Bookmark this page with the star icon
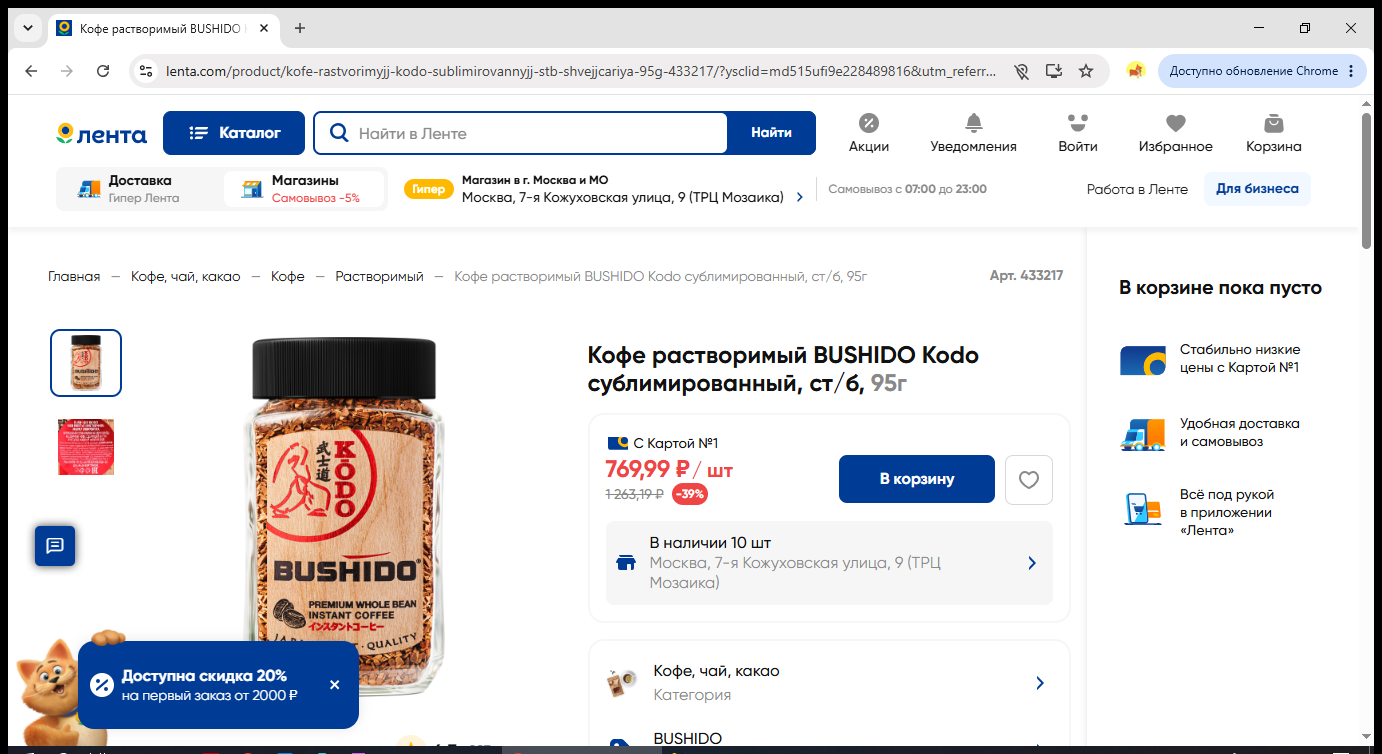This screenshot has height=754, width=1382. pos(1086,71)
